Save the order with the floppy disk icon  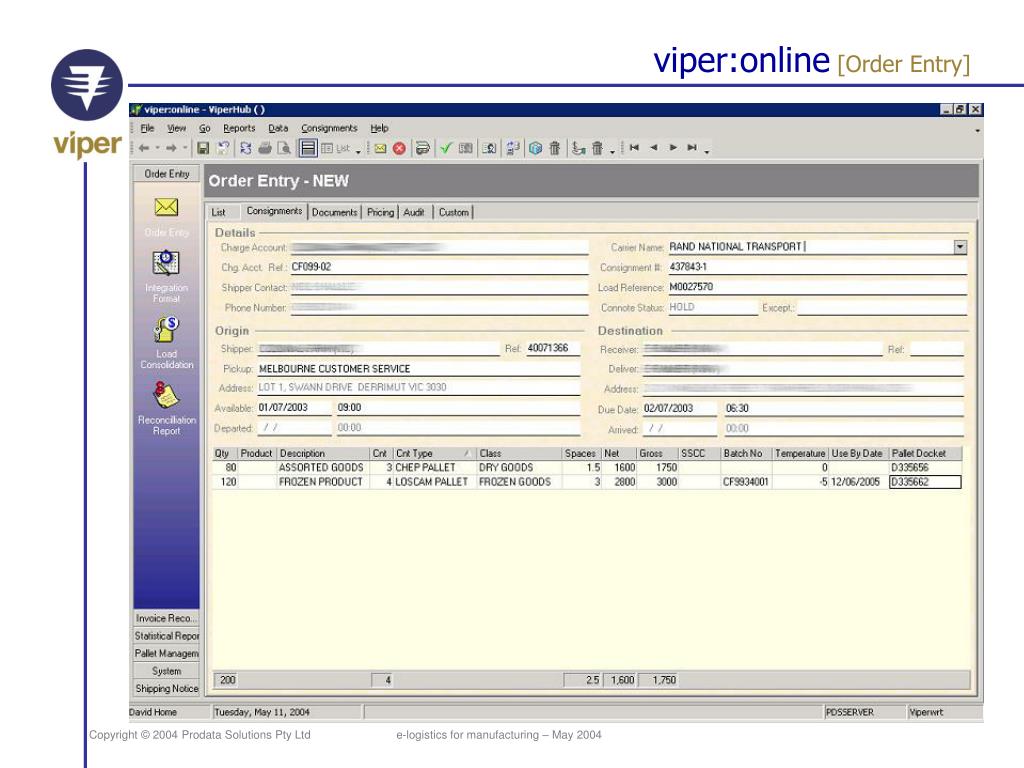point(203,148)
